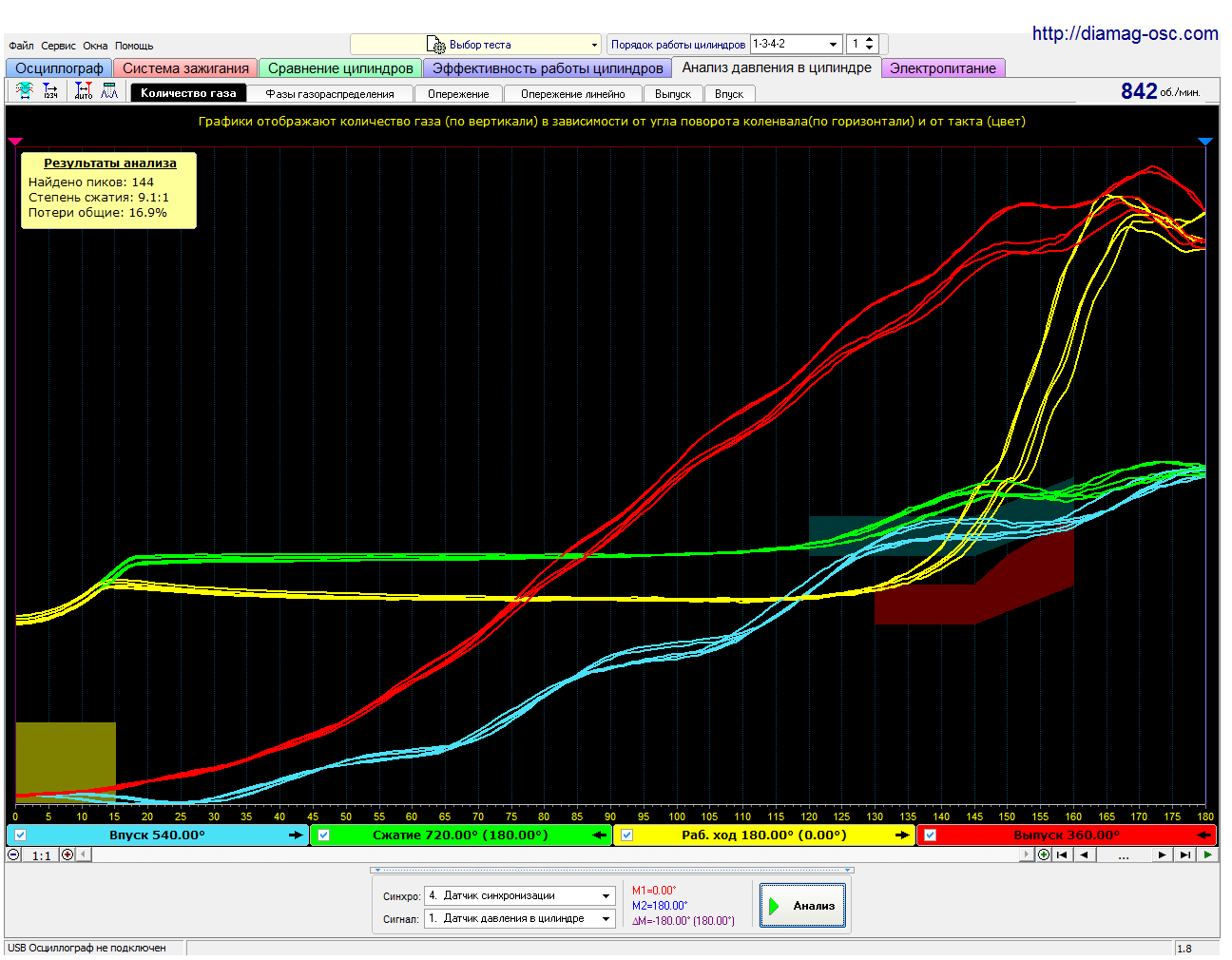Open the Опережение линейно sub-tab

[x=573, y=94]
